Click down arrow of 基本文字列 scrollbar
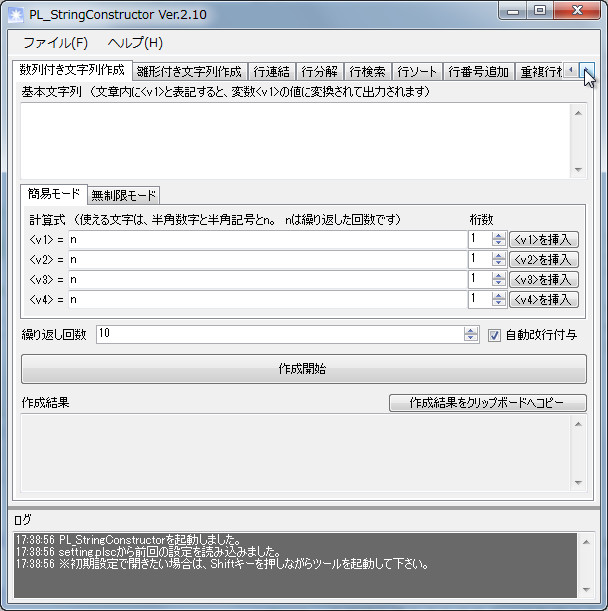The width and height of the screenshot is (608, 611). 578,170
